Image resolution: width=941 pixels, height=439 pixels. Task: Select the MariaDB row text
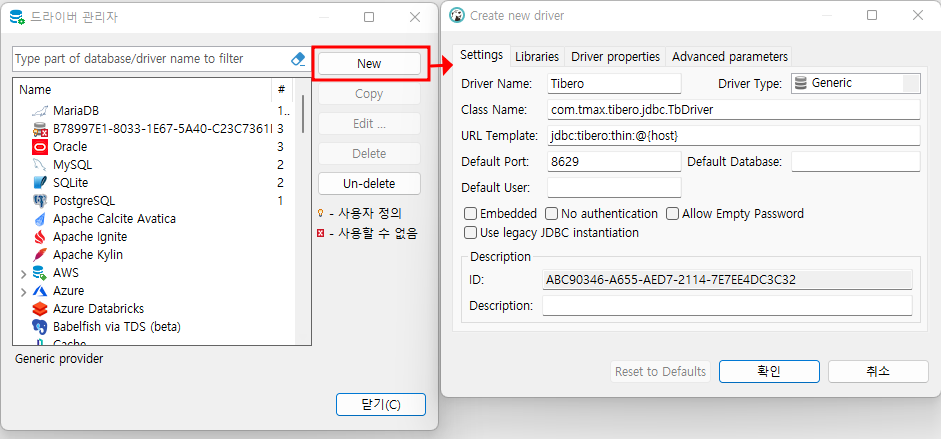76,111
